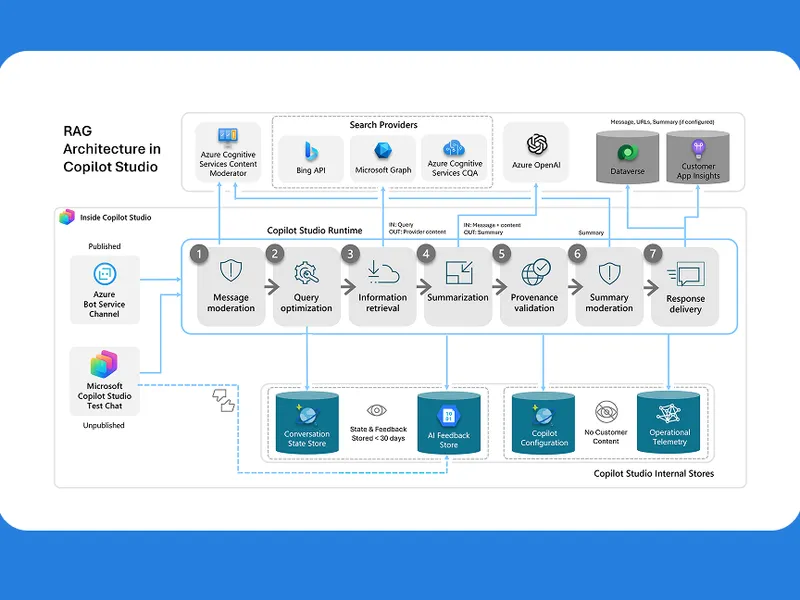Click the thumbs up/down feedback icon
800x600 pixels.
point(223,401)
